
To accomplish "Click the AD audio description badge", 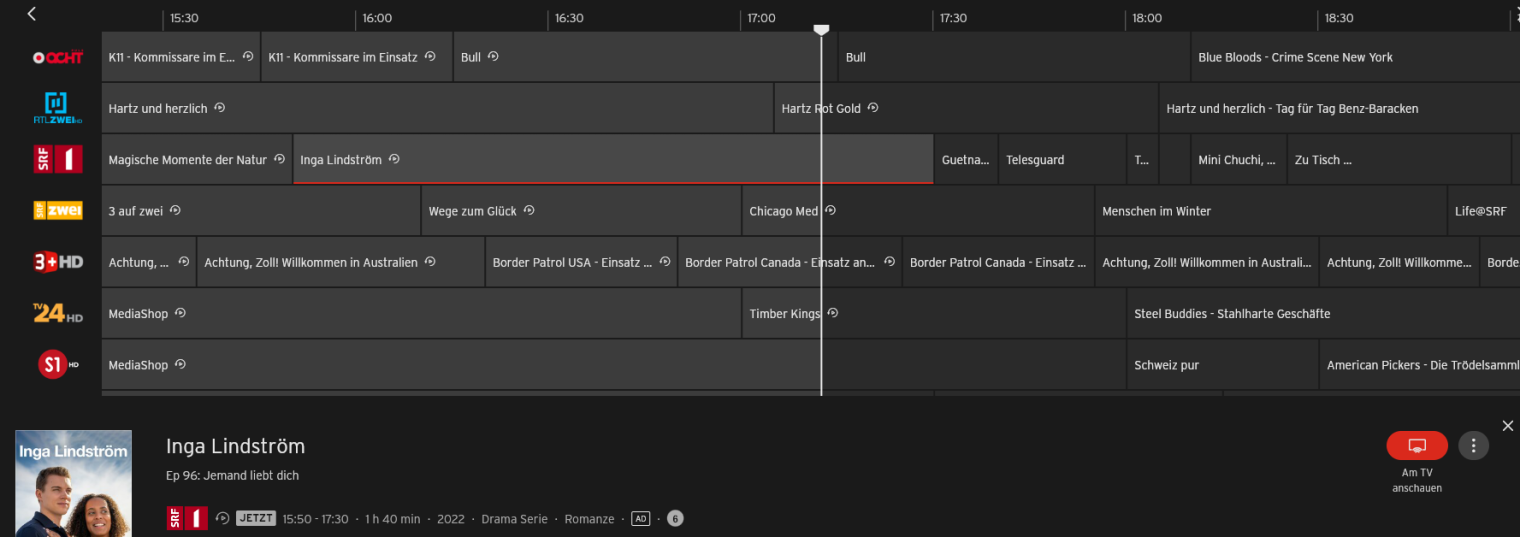I will 640,519.
